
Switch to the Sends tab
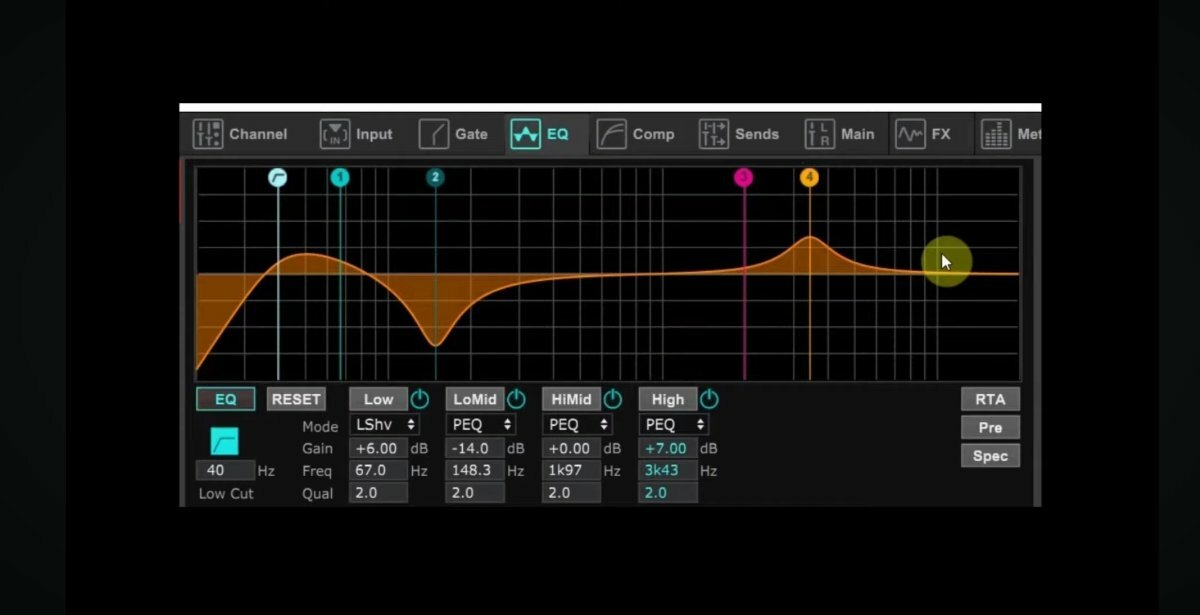point(739,134)
